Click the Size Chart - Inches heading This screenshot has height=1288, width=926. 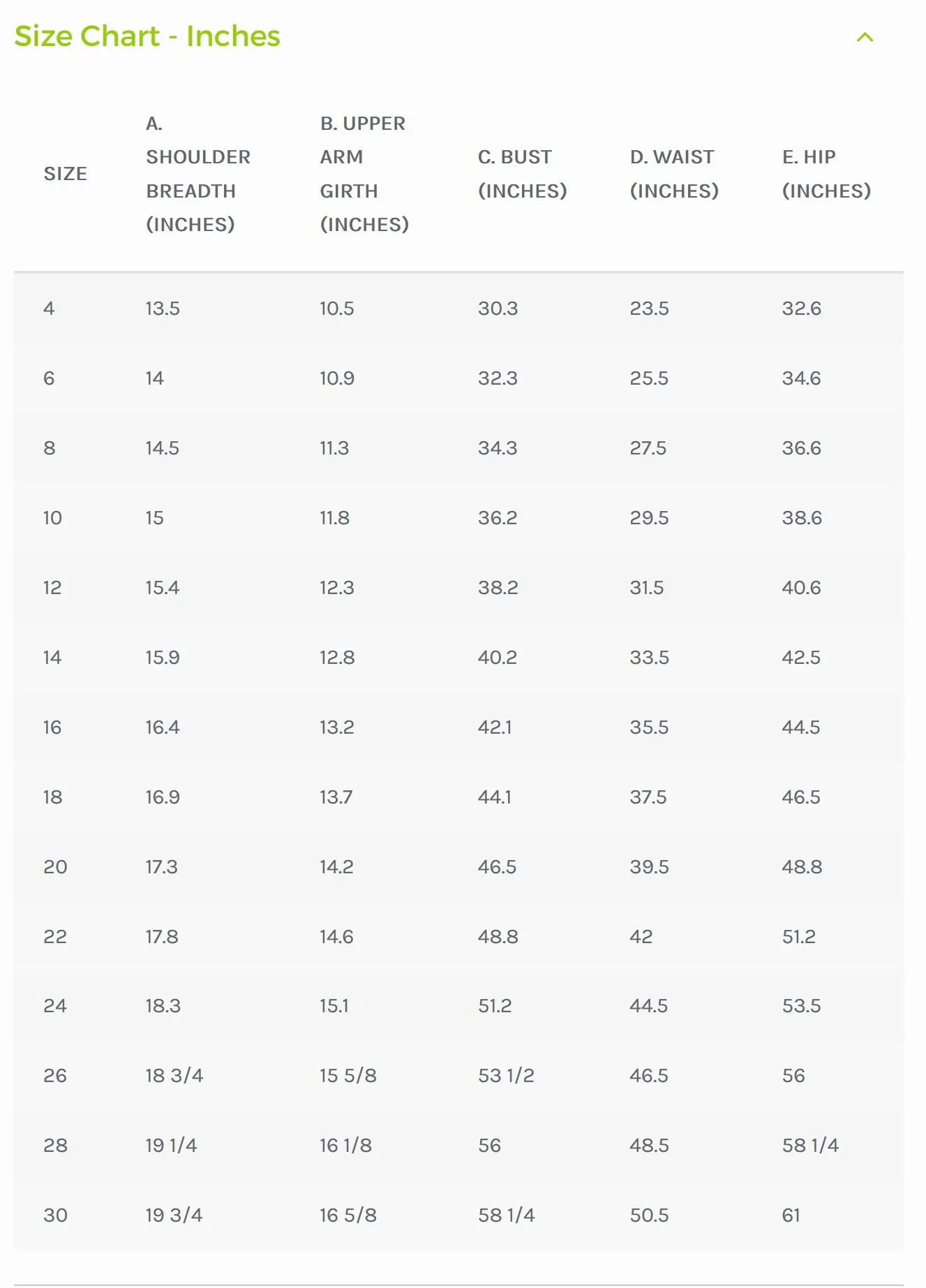point(147,36)
